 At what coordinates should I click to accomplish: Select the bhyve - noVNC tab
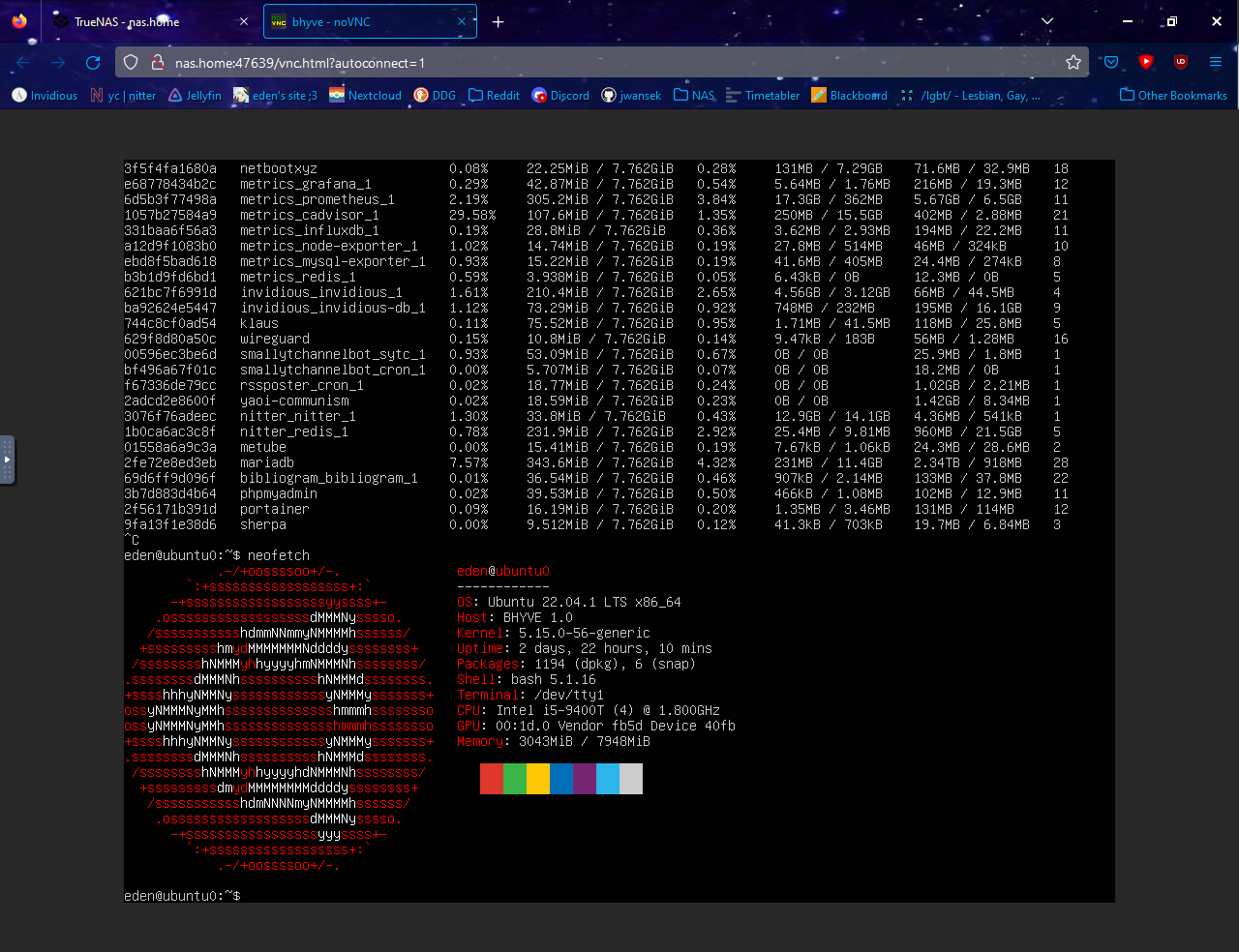tap(370, 21)
